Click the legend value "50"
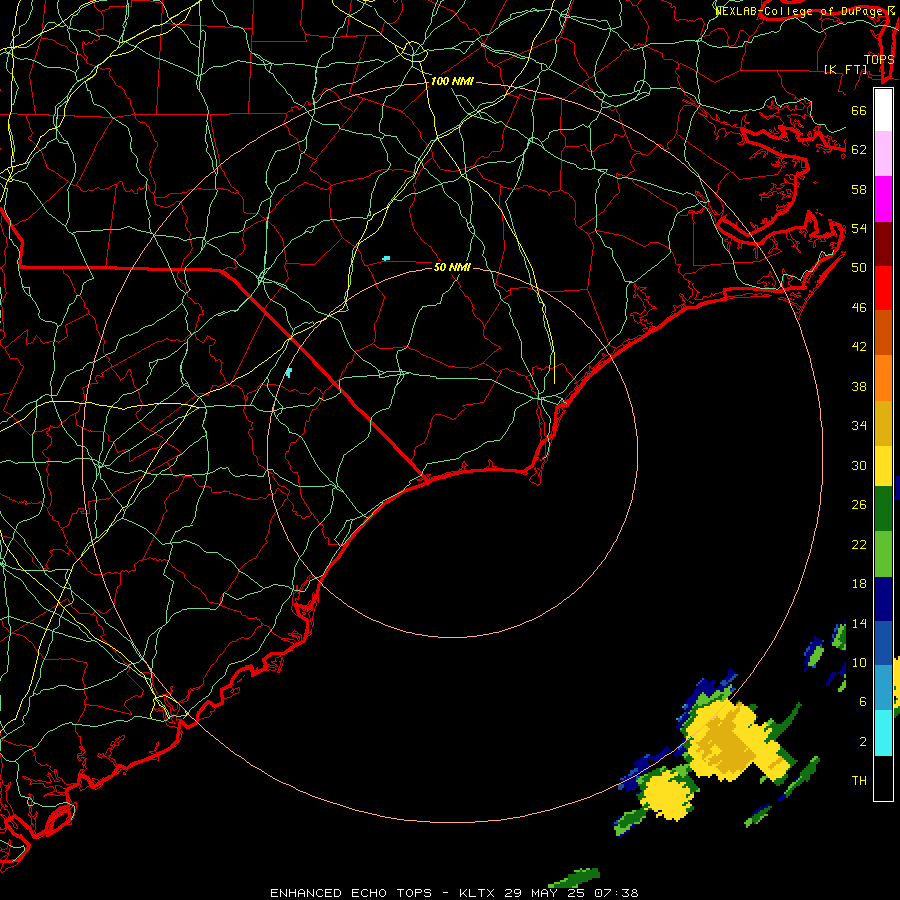This screenshot has width=900, height=900. [x=859, y=268]
